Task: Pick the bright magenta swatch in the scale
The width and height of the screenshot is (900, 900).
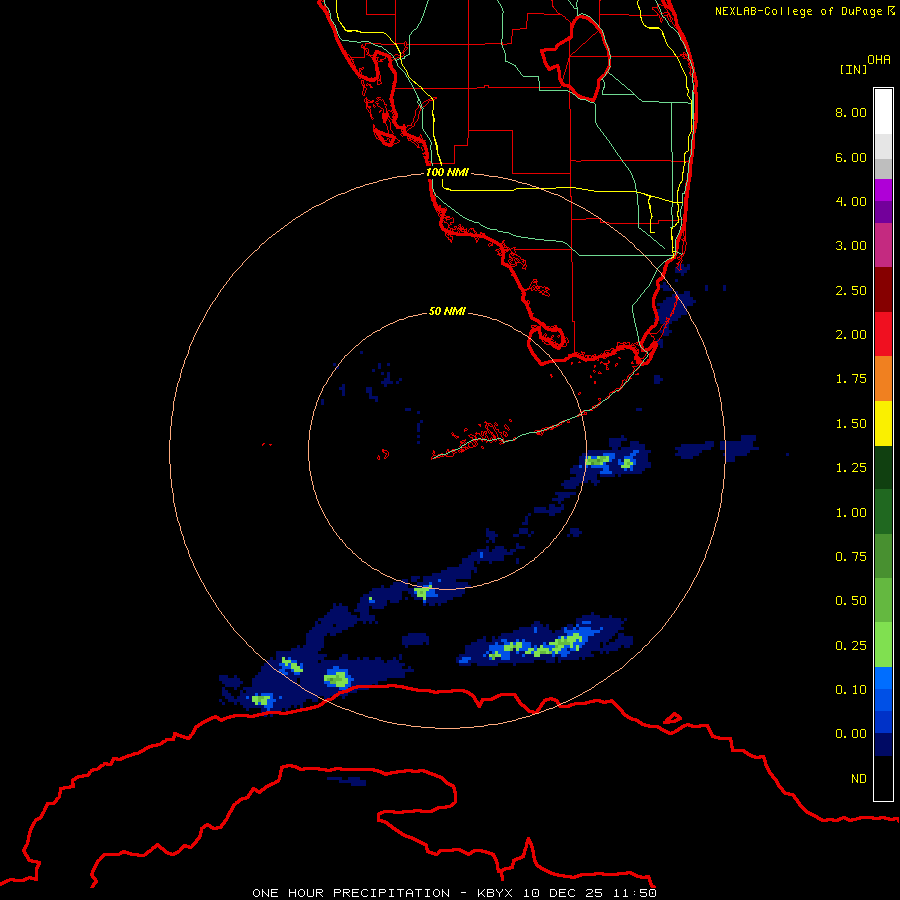Action: 883,190
